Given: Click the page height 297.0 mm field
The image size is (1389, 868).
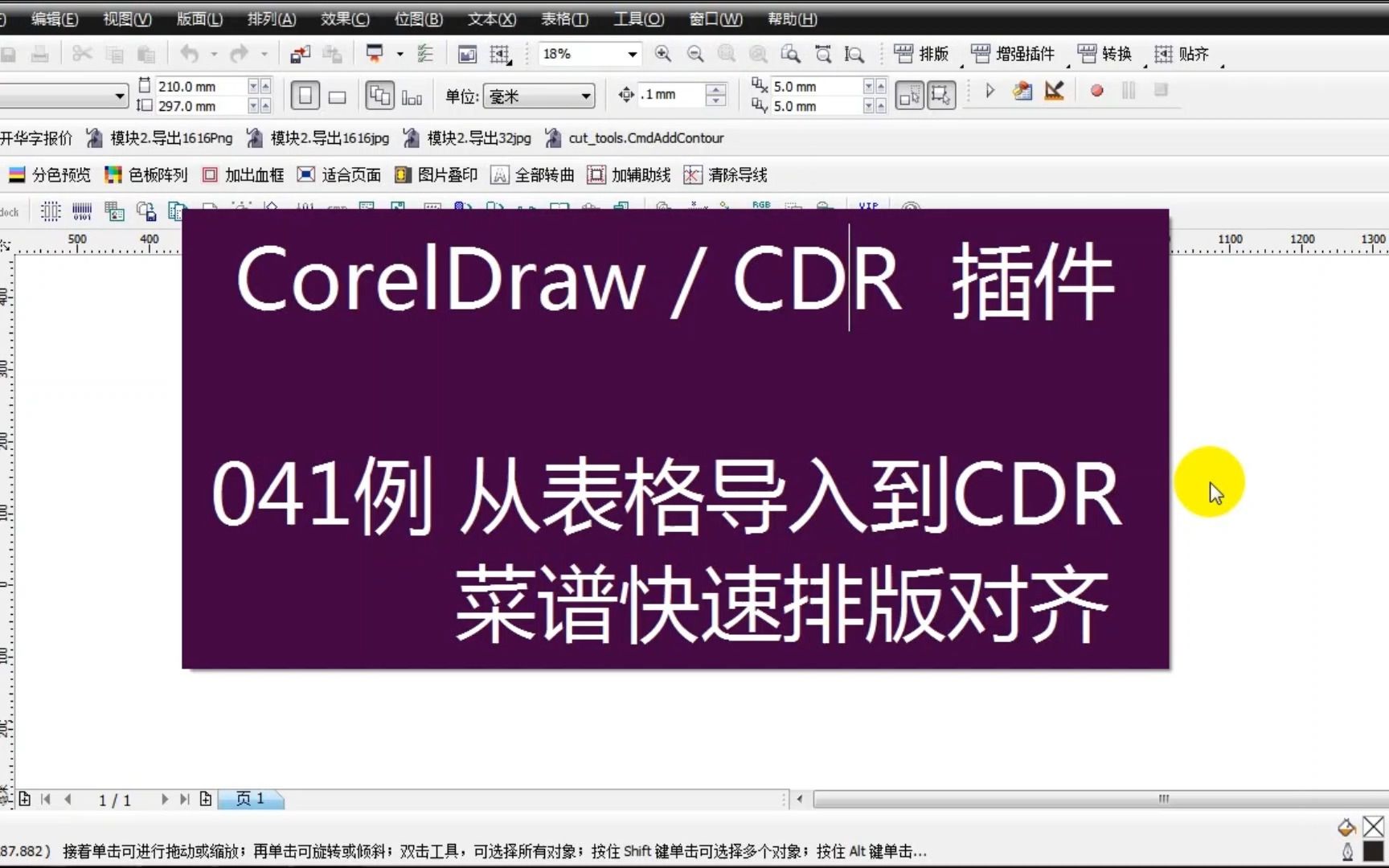Looking at the screenshot, I should pyautogui.click(x=201, y=106).
